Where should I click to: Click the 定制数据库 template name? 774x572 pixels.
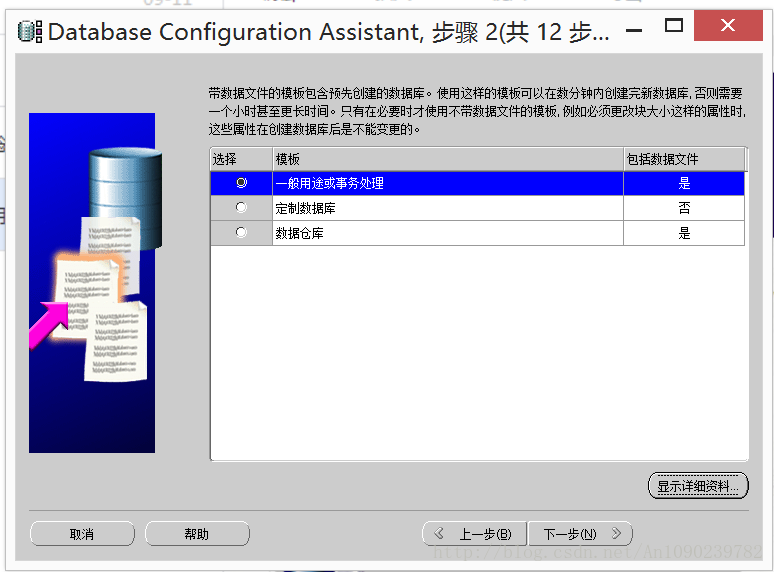point(306,208)
